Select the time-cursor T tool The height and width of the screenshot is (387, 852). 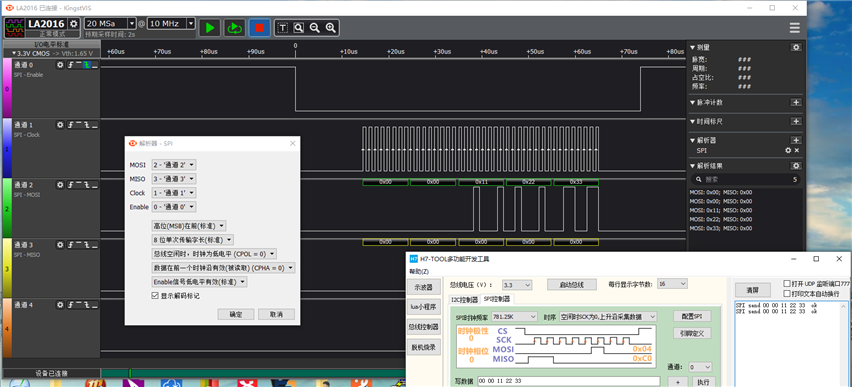click(x=283, y=27)
